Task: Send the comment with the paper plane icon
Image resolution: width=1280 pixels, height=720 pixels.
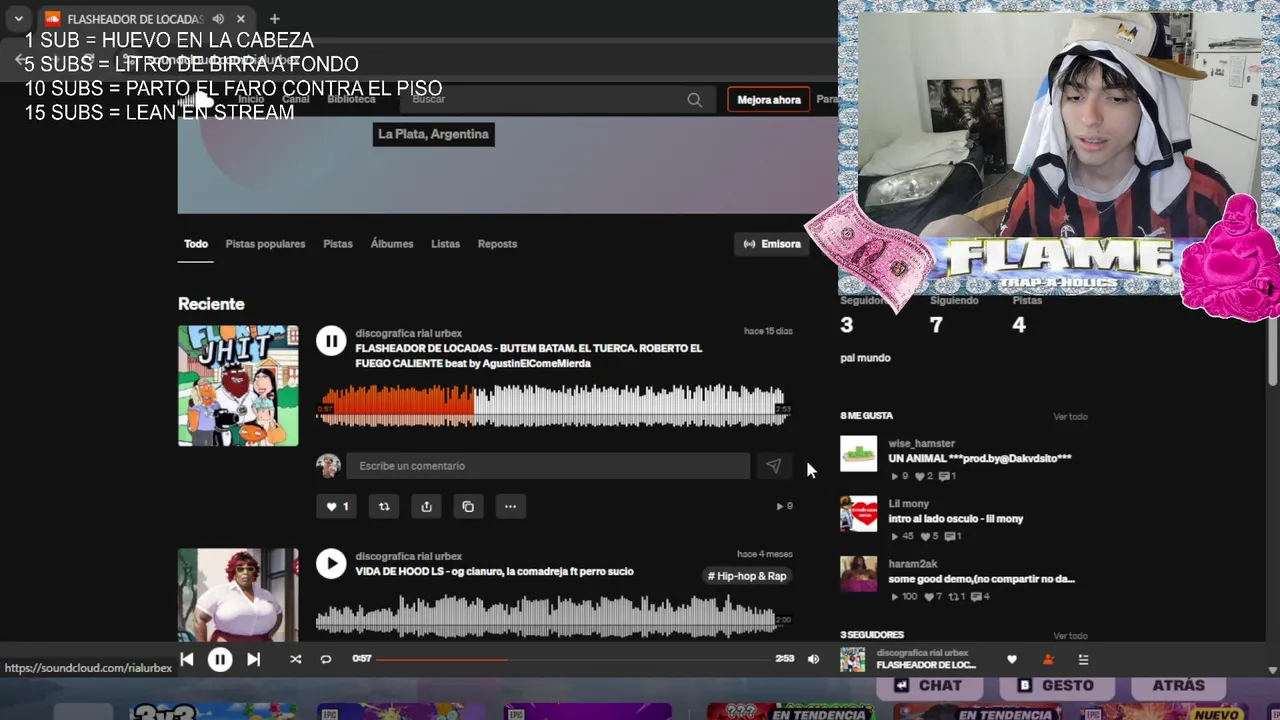Action: coord(773,466)
